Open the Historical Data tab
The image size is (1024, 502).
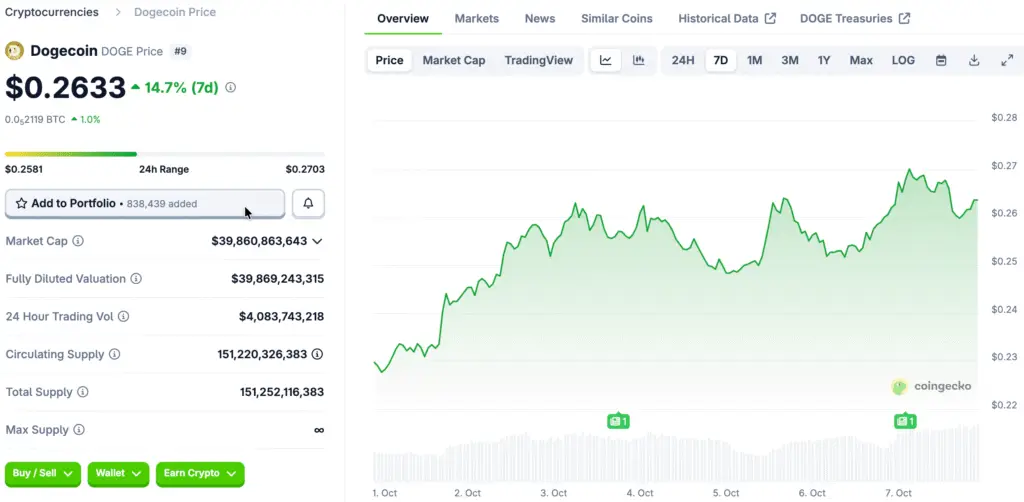click(726, 18)
